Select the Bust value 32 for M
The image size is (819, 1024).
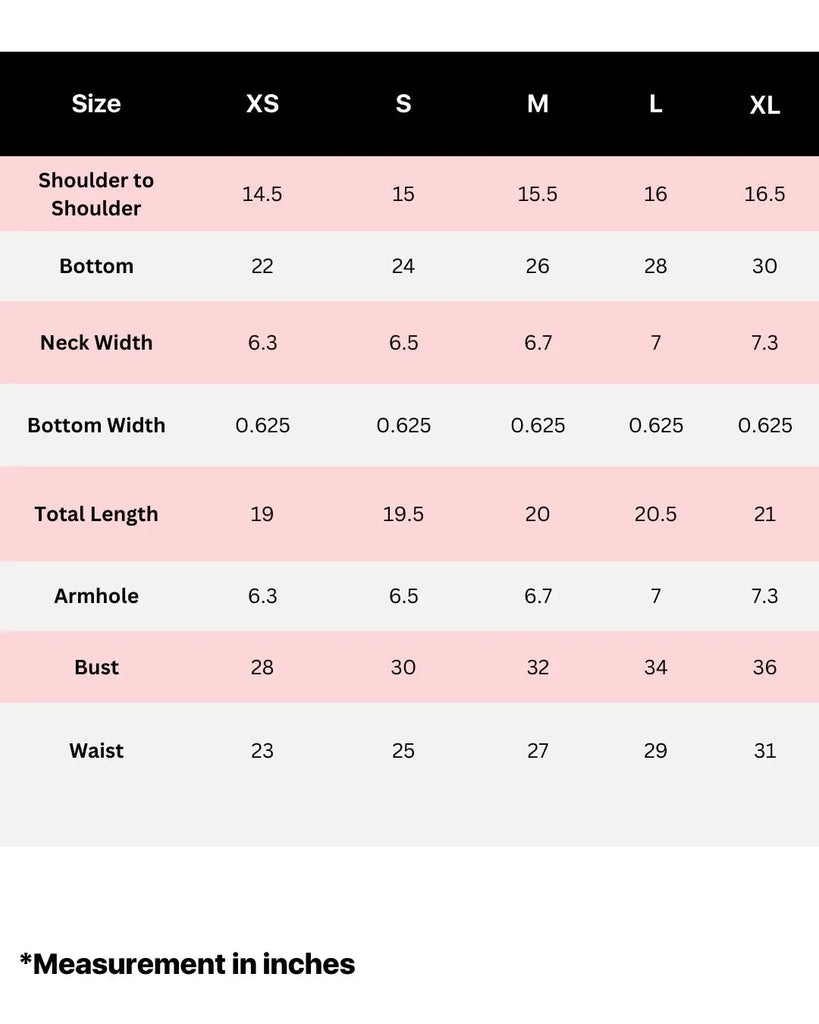coord(537,667)
